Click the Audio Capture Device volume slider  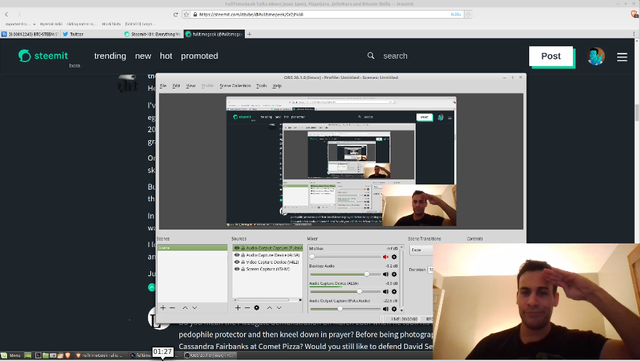coord(345,292)
